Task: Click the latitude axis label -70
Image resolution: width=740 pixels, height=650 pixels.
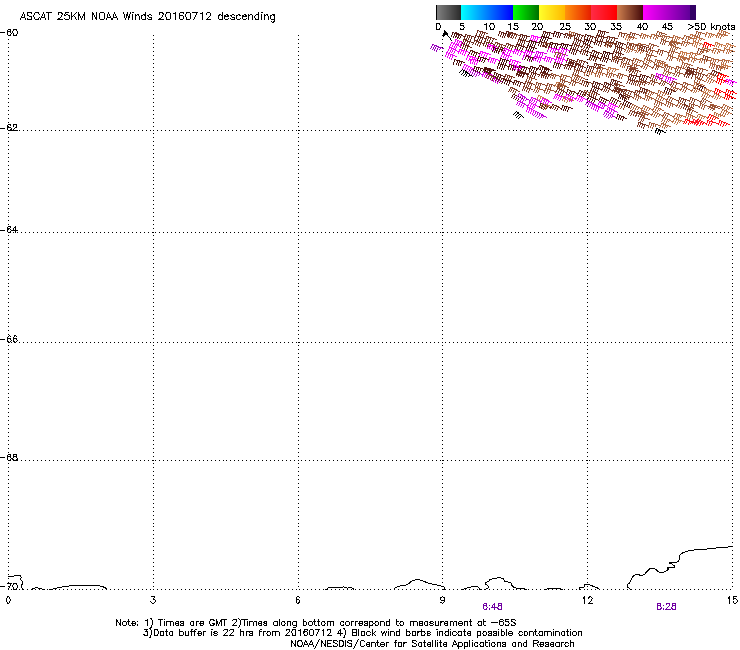Action: pyautogui.click(x=9, y=586)
